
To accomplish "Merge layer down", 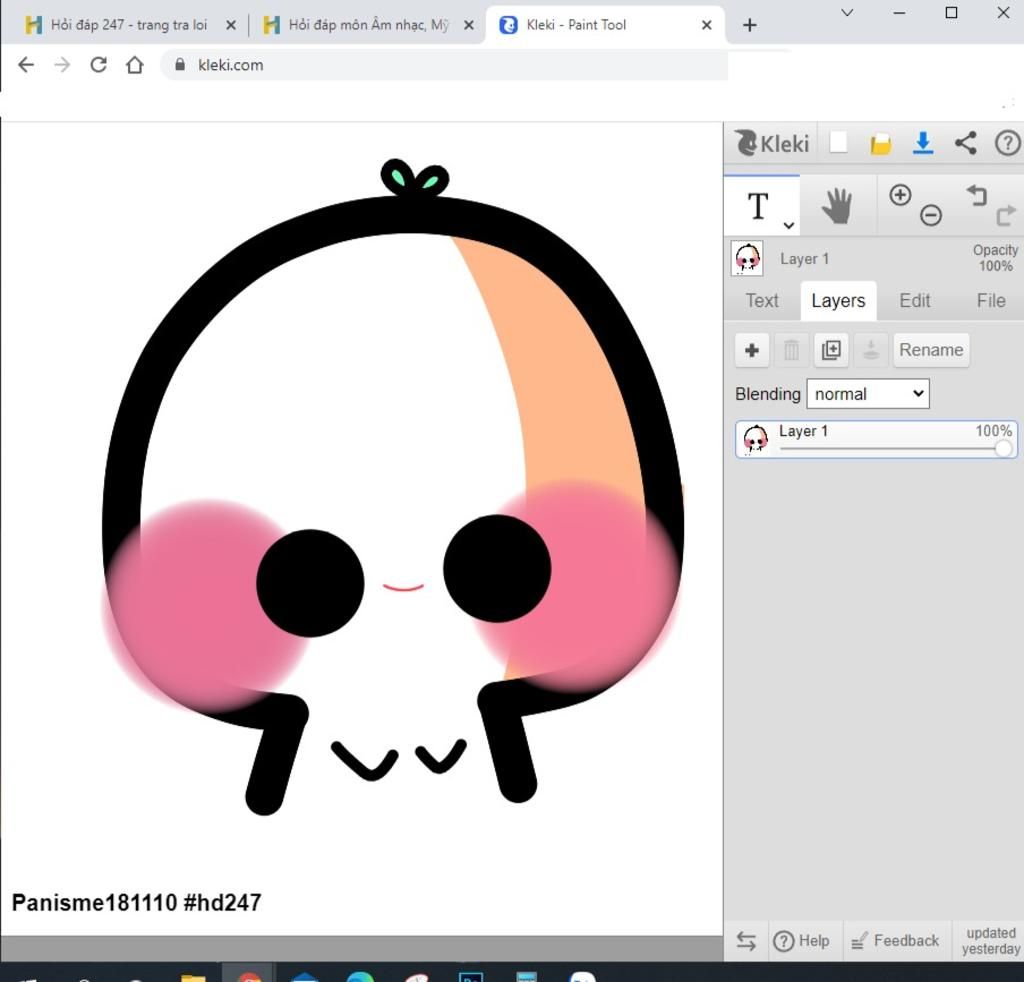I will tap(871, 350).
